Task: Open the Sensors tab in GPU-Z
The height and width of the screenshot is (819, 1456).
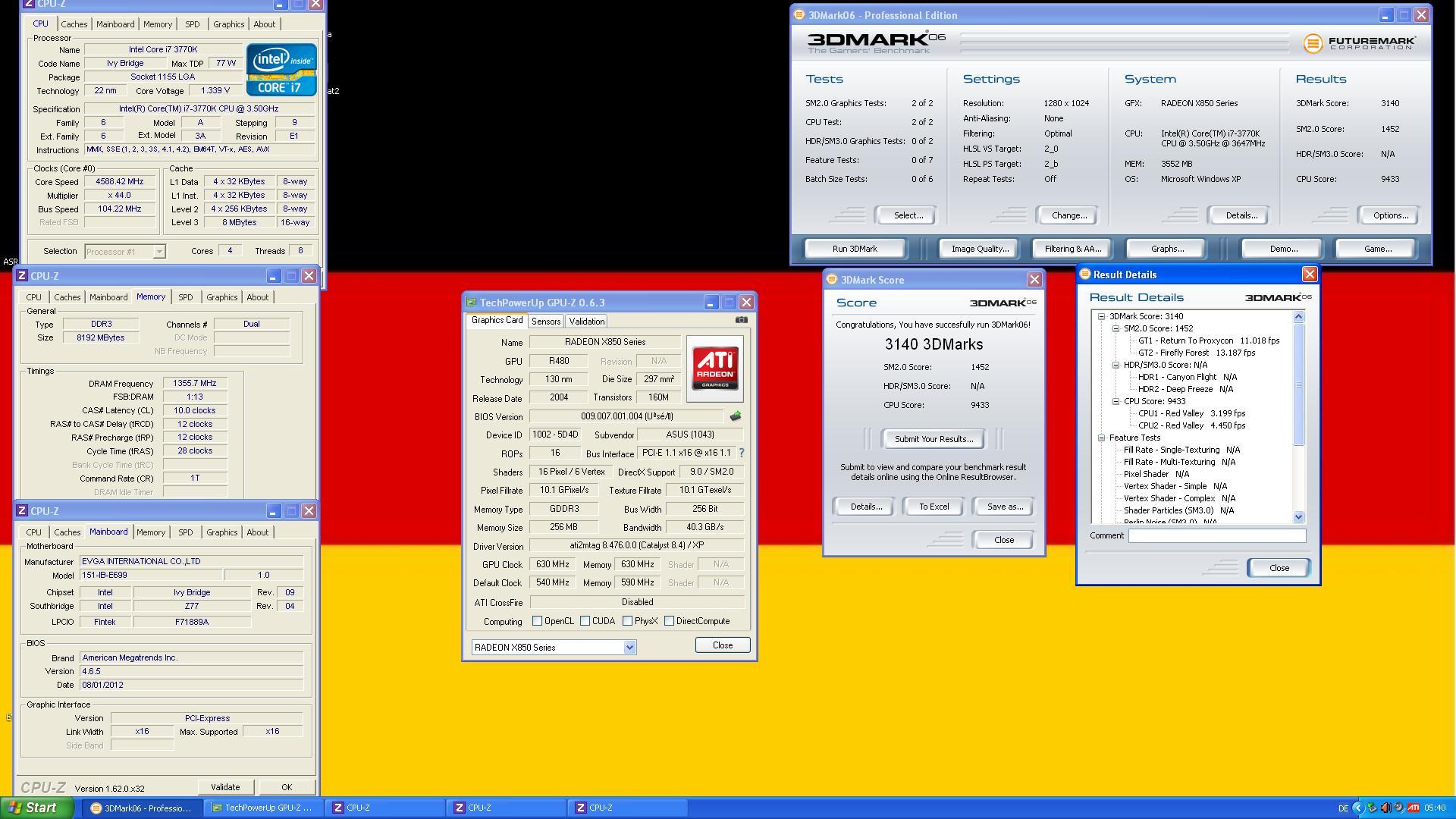Action: 545,322
